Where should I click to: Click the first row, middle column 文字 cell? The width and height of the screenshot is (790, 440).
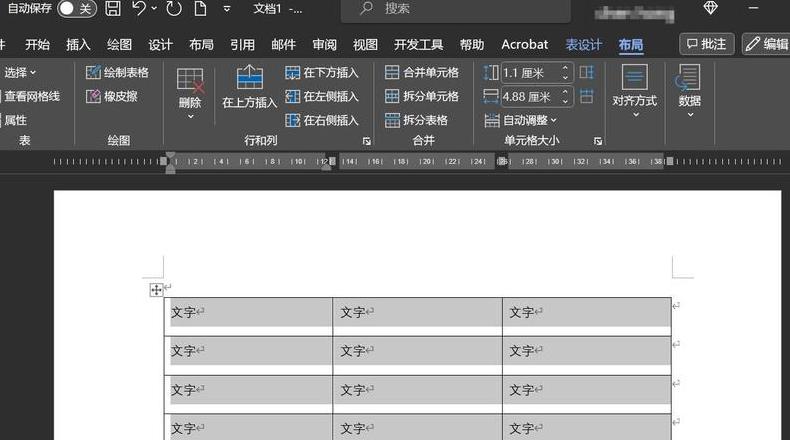pyautogui.click(x=417, y=317)
